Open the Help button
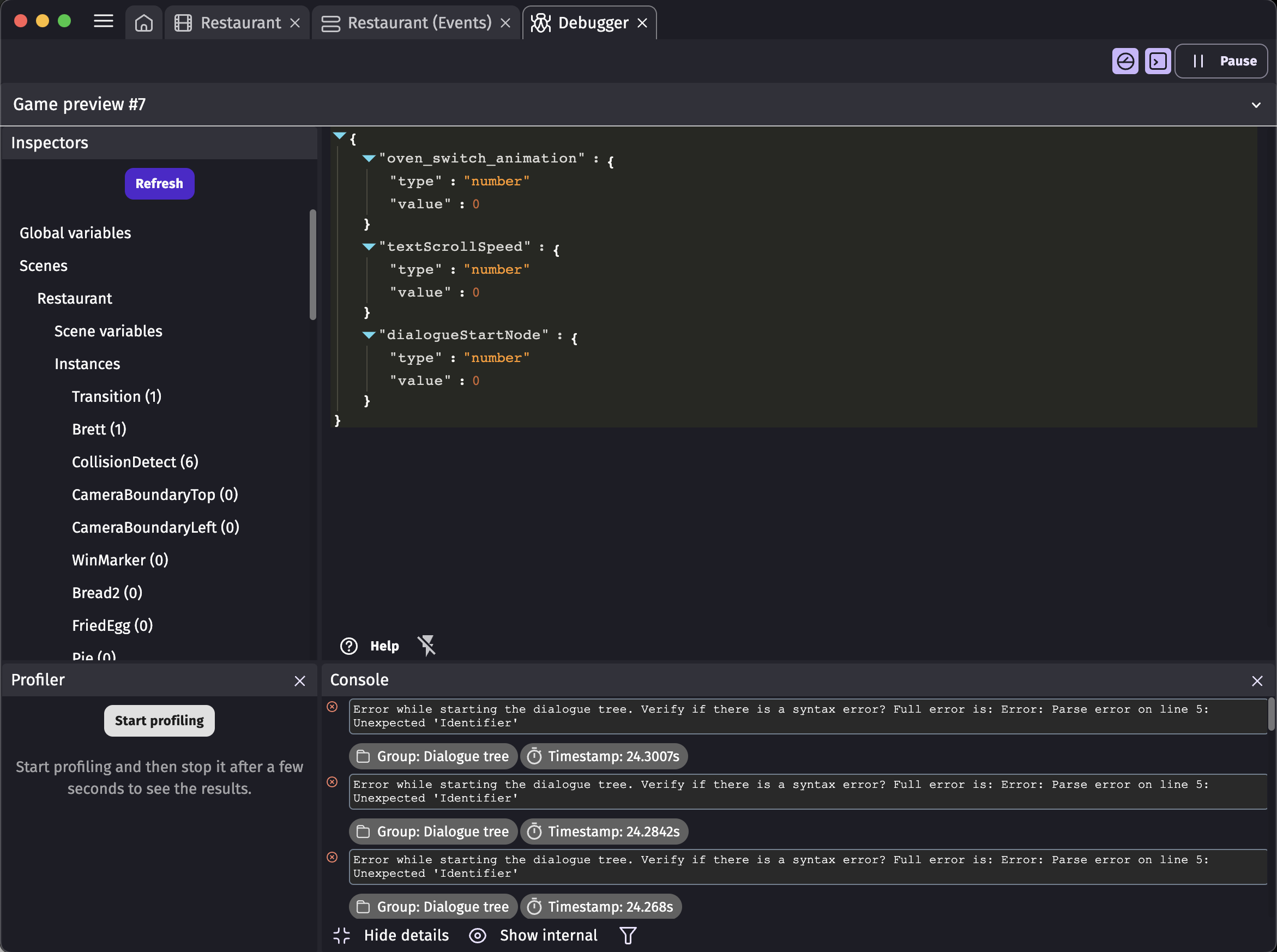This screenshot has width=1277, height=952. 369,646
